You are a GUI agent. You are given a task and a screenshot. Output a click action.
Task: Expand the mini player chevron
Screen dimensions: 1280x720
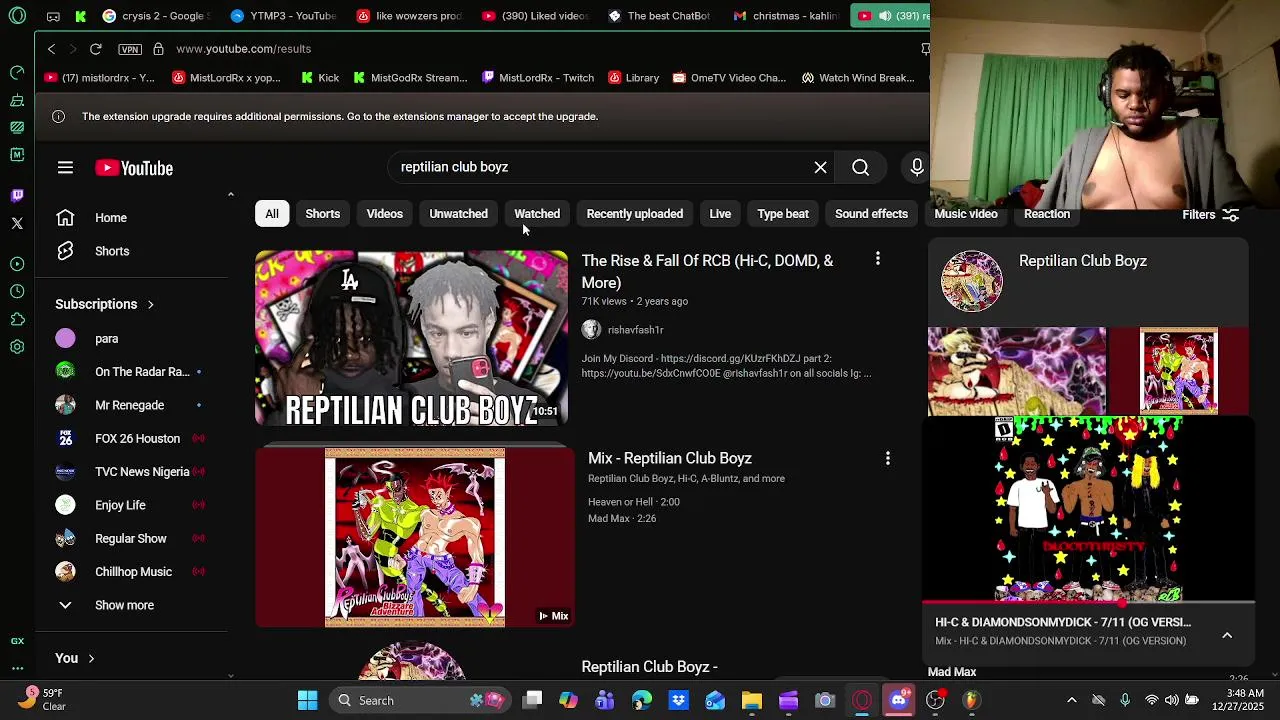(x=1227, y=635)
